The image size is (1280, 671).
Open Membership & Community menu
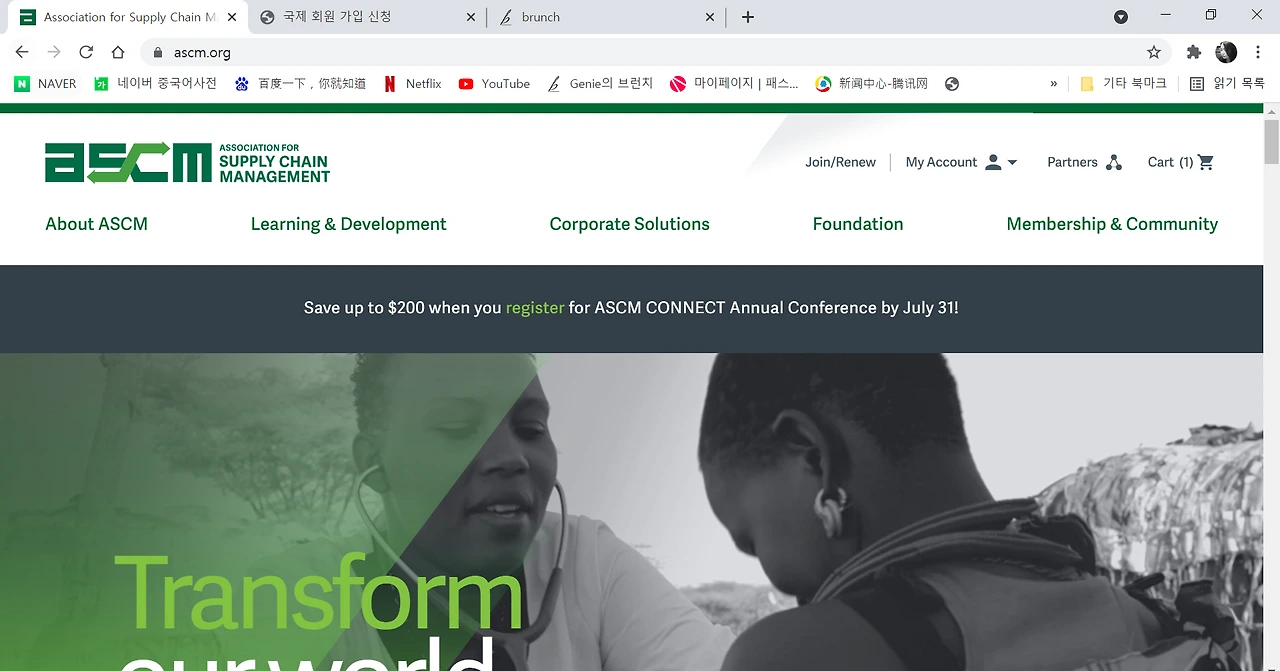pyautogui.click(x=1112, y=224)
